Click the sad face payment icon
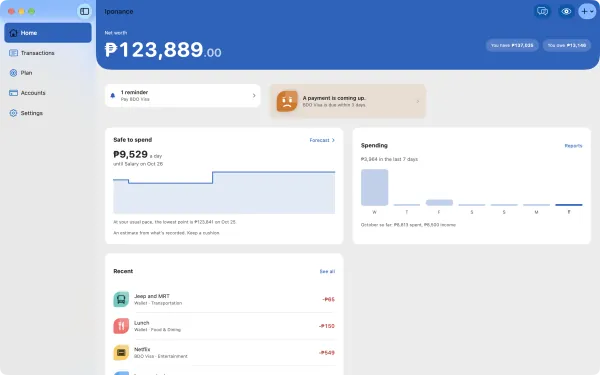The image size is (600, 375). [287, 101]
